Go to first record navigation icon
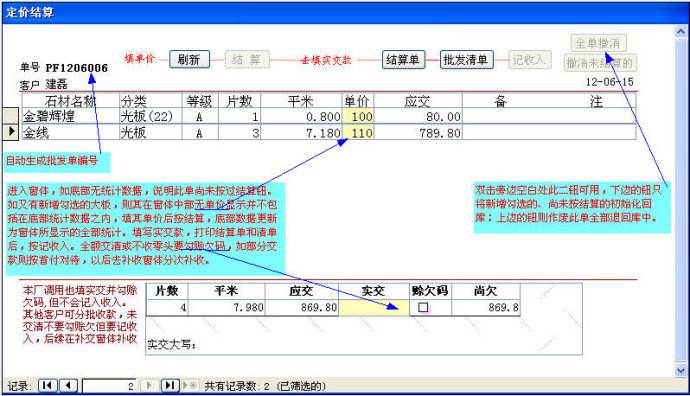The height and width of the screenshot is (396, 690). 48,385
